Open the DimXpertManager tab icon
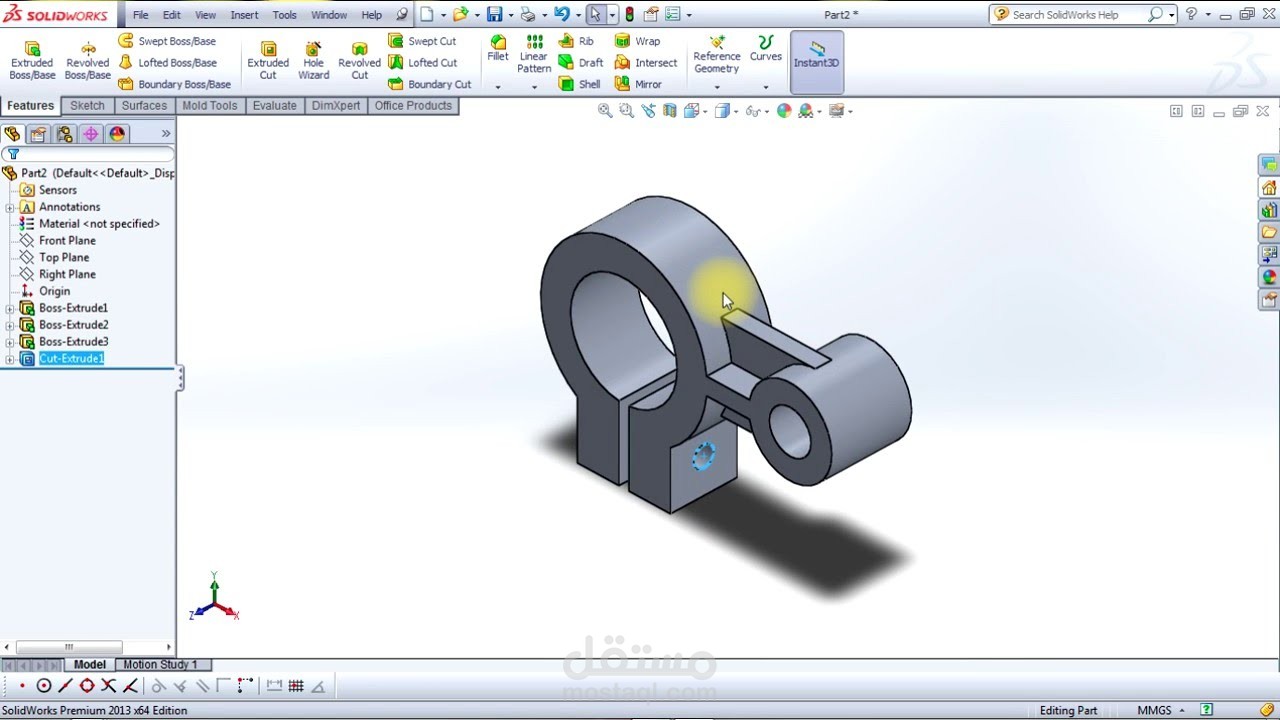 click(91, 134)
